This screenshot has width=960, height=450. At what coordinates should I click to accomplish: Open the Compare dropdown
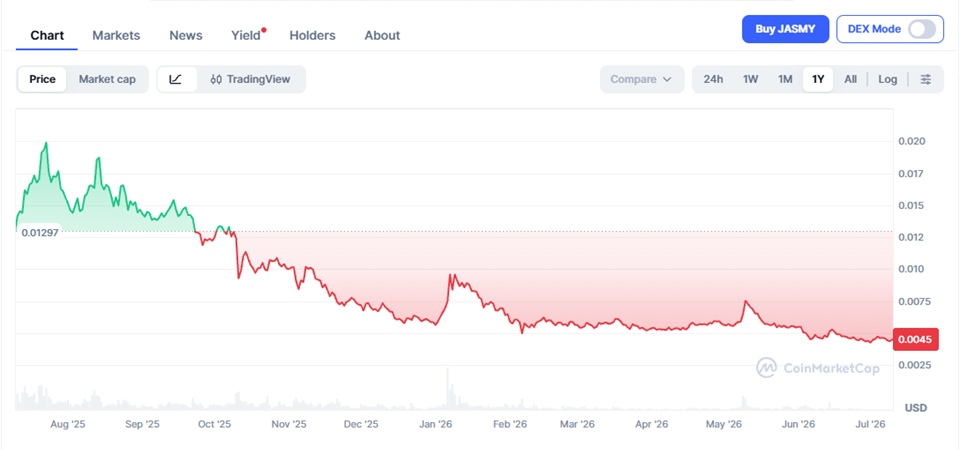tap(642, 80)
